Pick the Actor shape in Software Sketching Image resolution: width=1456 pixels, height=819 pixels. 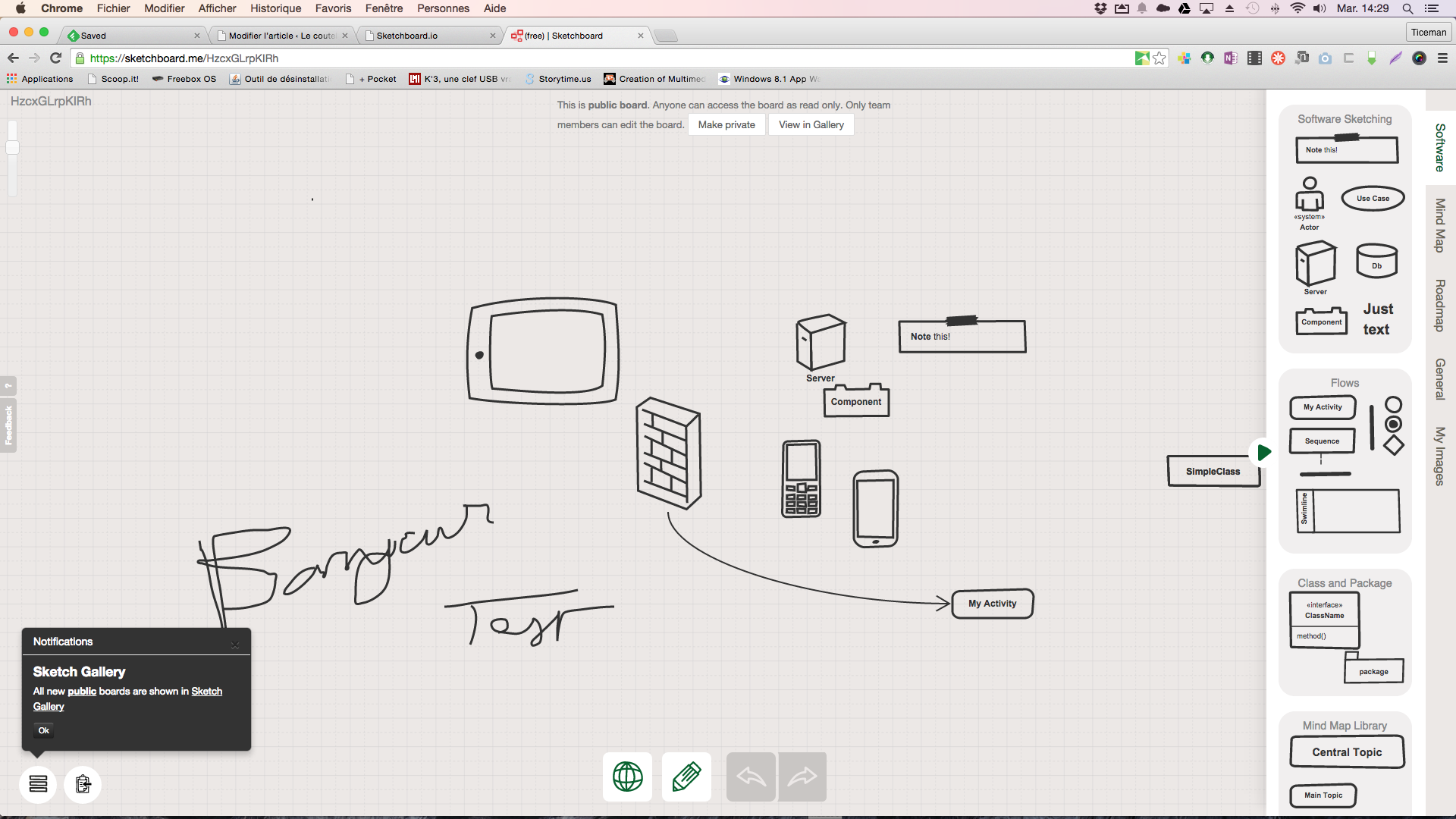tap(1310, 203)
